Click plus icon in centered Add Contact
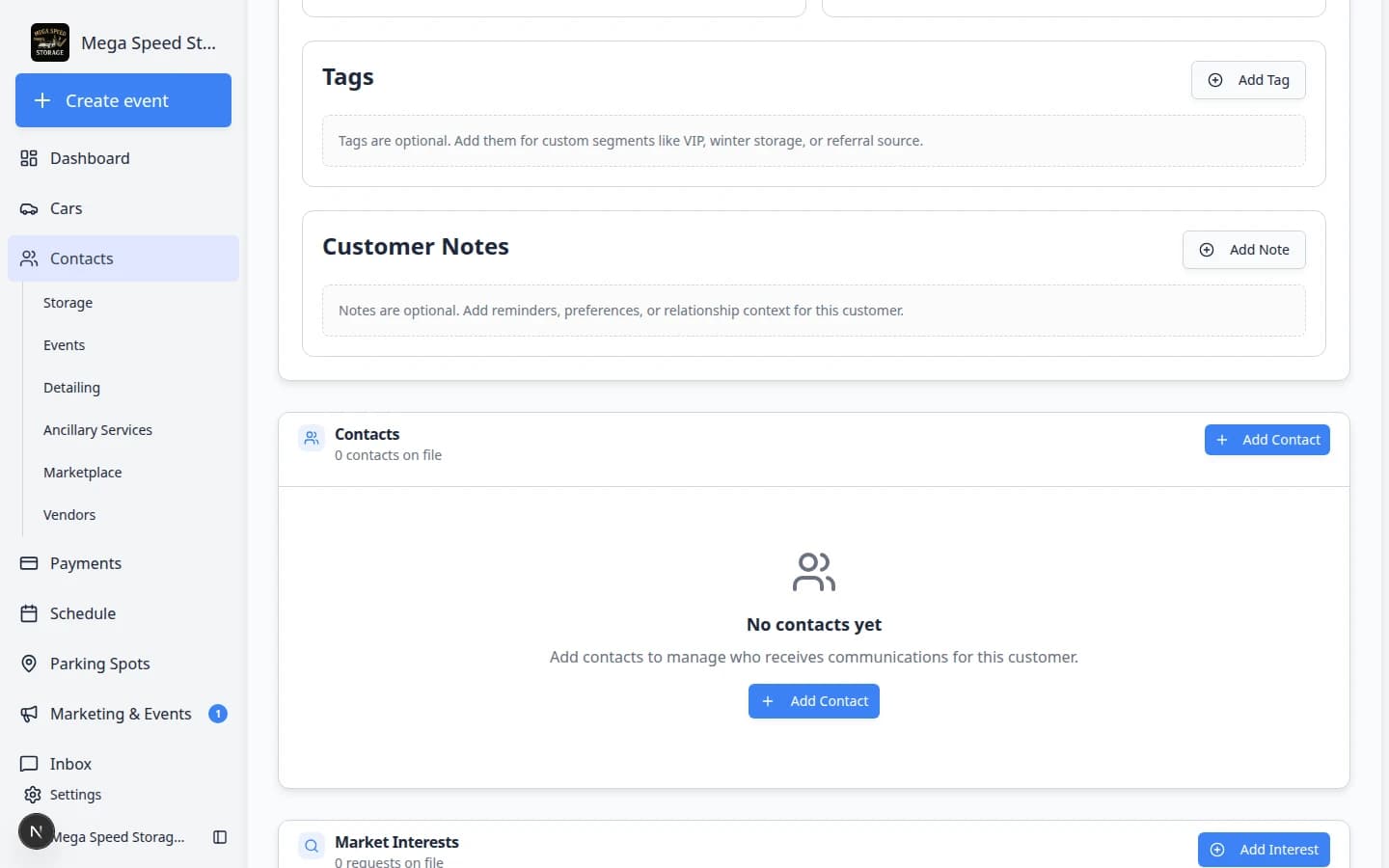Image resolution: width=1389 pixels, height=868 pixels. (768, 701)
